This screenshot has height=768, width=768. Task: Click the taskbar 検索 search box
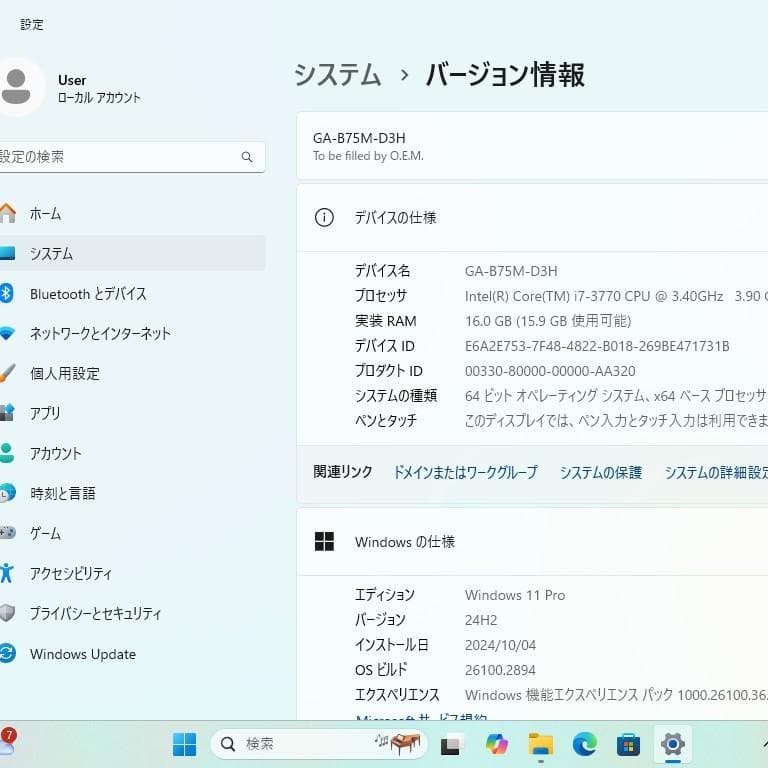point(318,744)
